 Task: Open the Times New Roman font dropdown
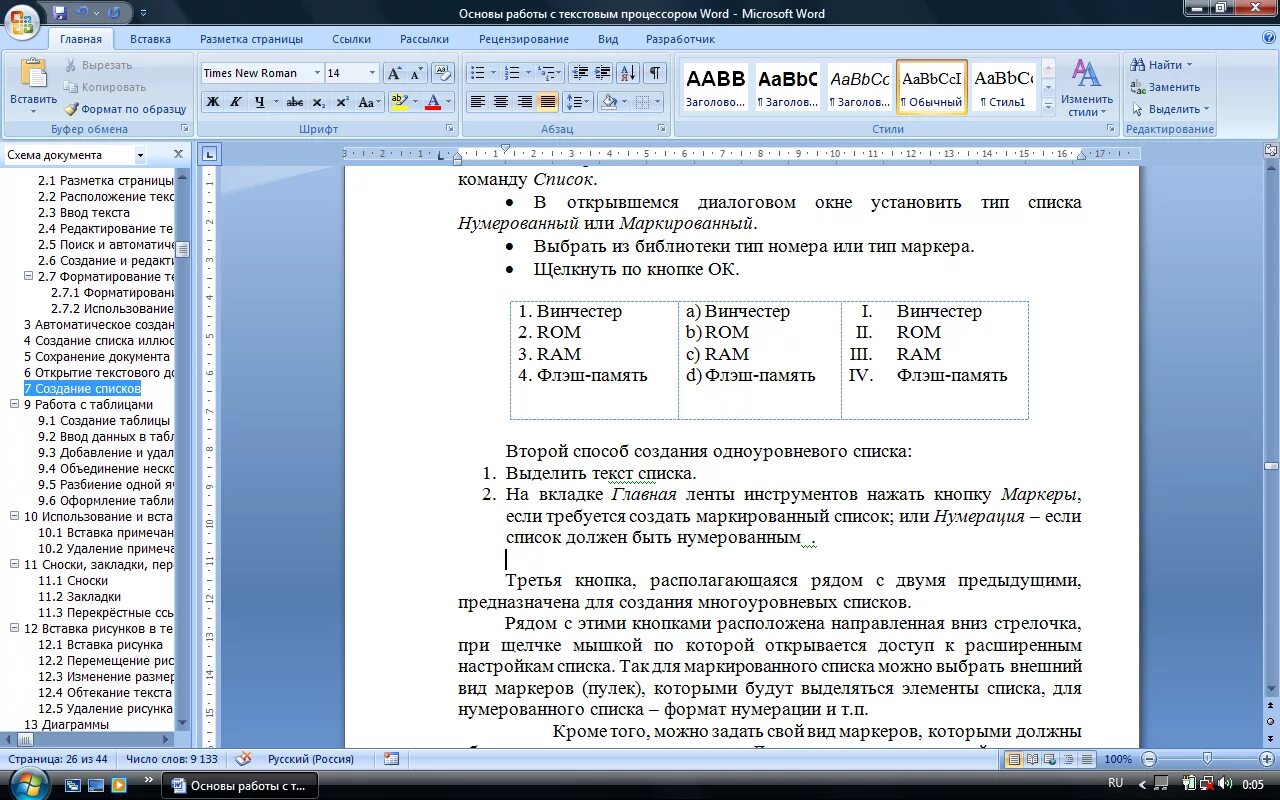pos(317,73)
